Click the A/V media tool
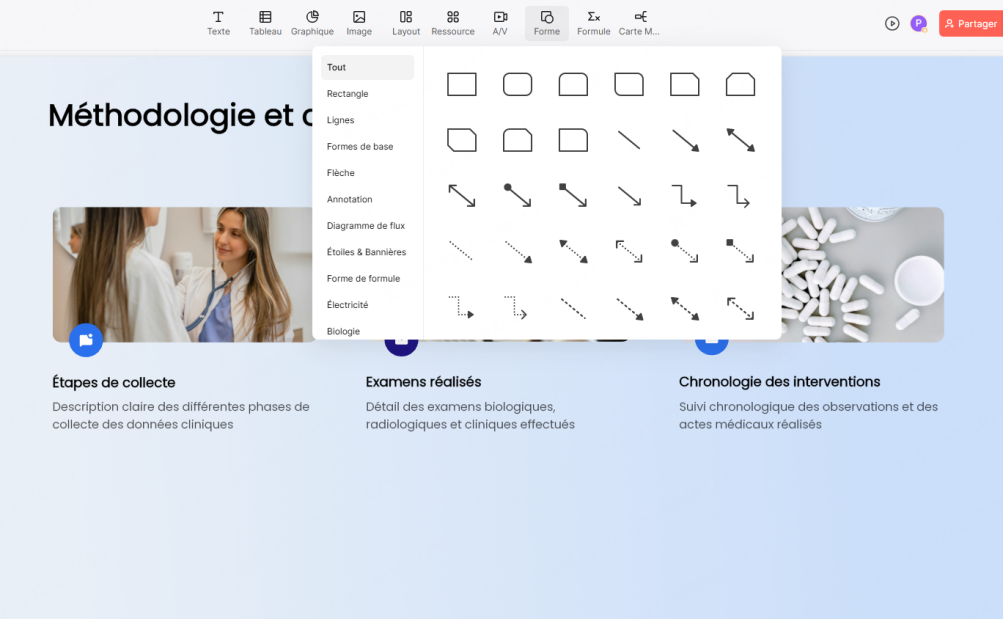 [500, 23]
